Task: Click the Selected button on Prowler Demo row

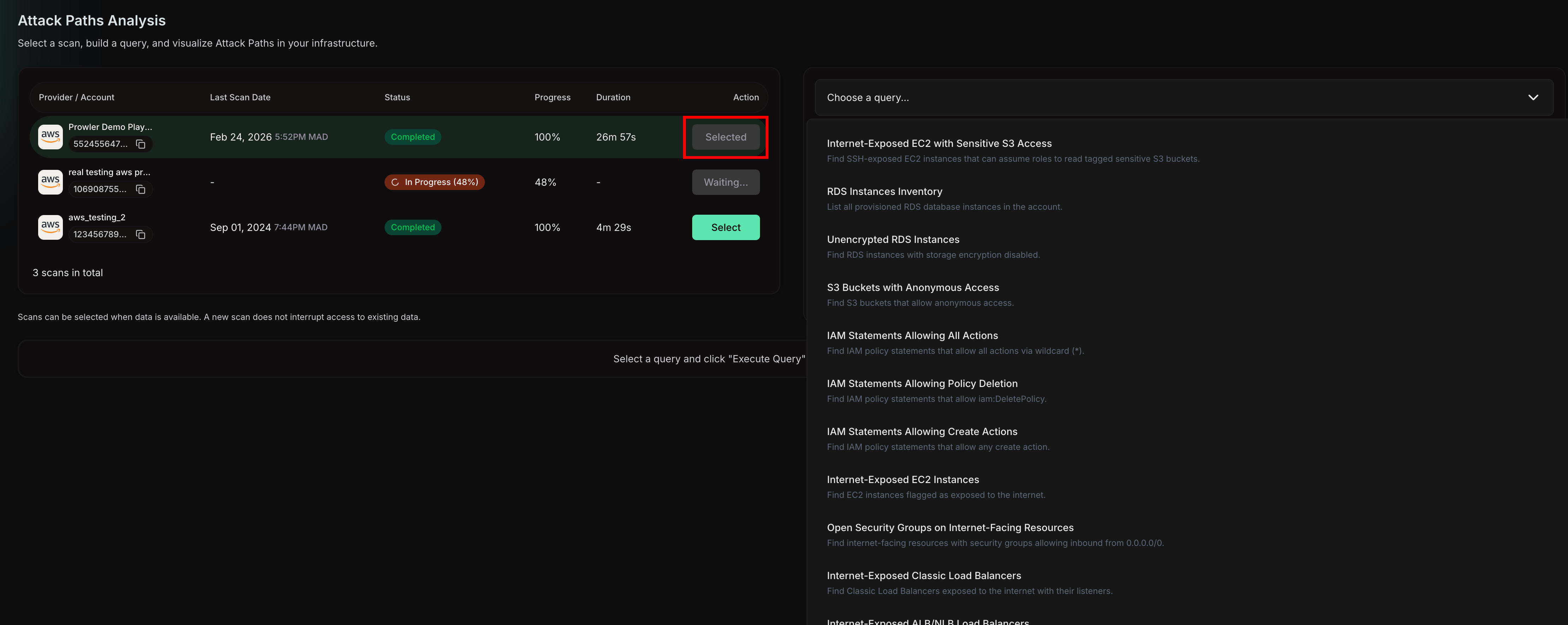Action: (726, 137)
